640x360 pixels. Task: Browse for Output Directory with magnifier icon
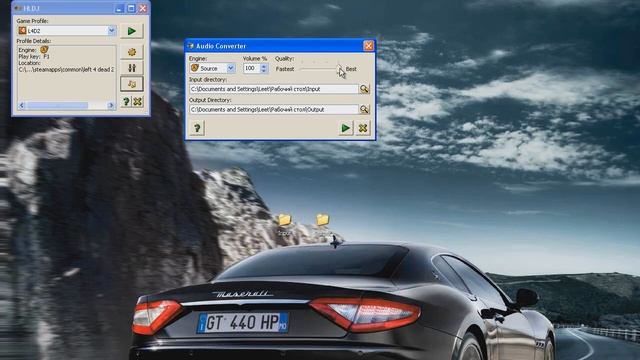point(364,109)
